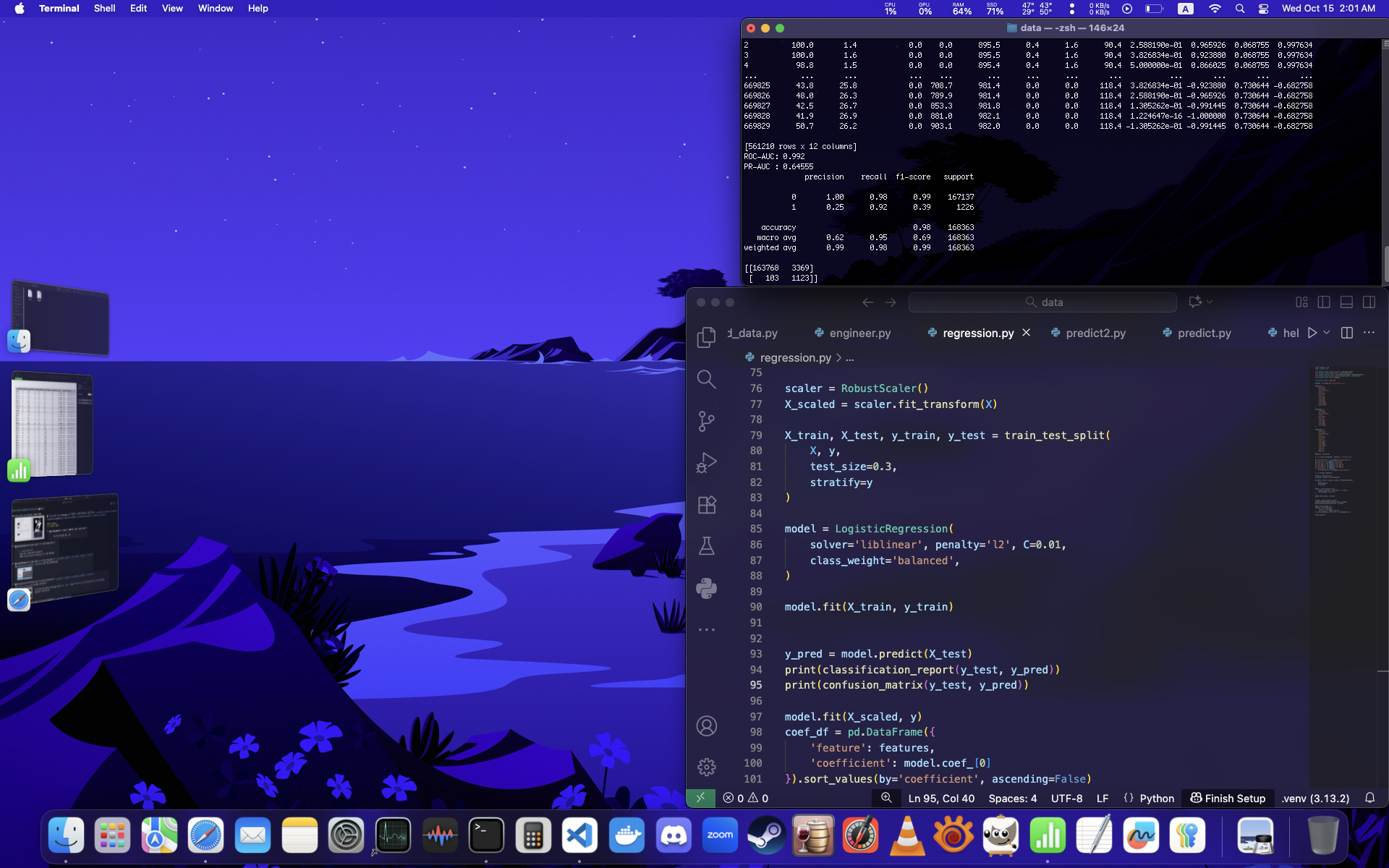Open the Search view in sidebar

pyautogui.click(x=706, y=379)
